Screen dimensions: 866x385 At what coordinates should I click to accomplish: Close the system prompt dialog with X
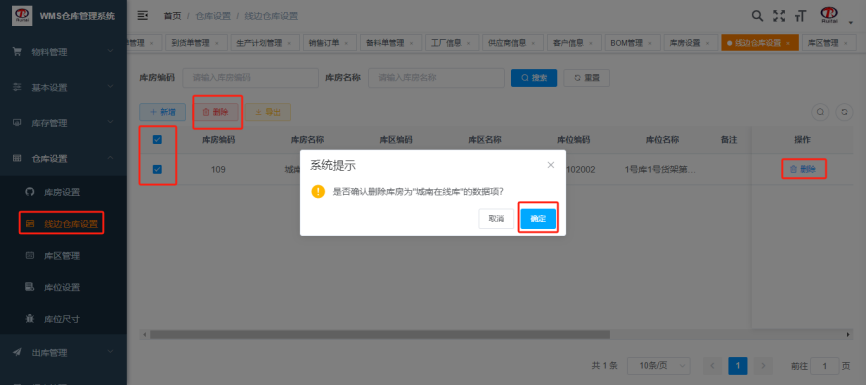[551, 165]
